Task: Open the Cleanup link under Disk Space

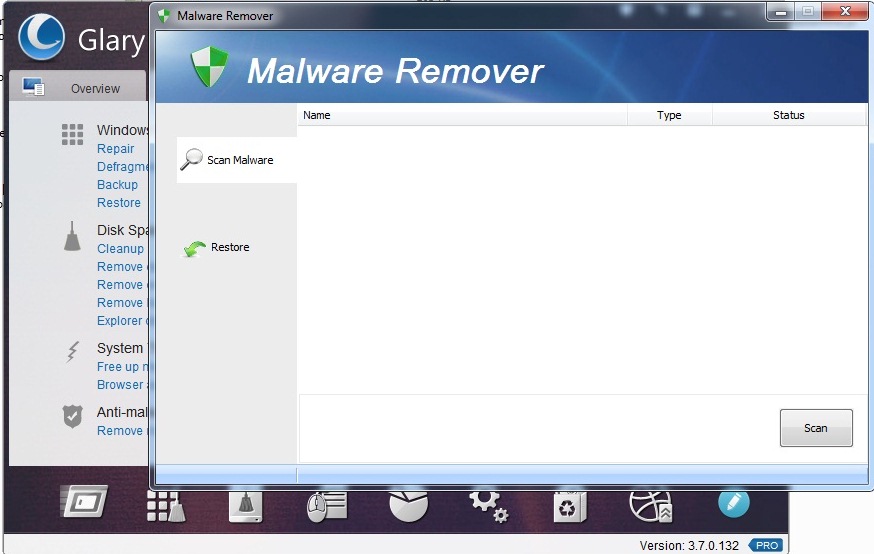Action: [x=120, y=249]
